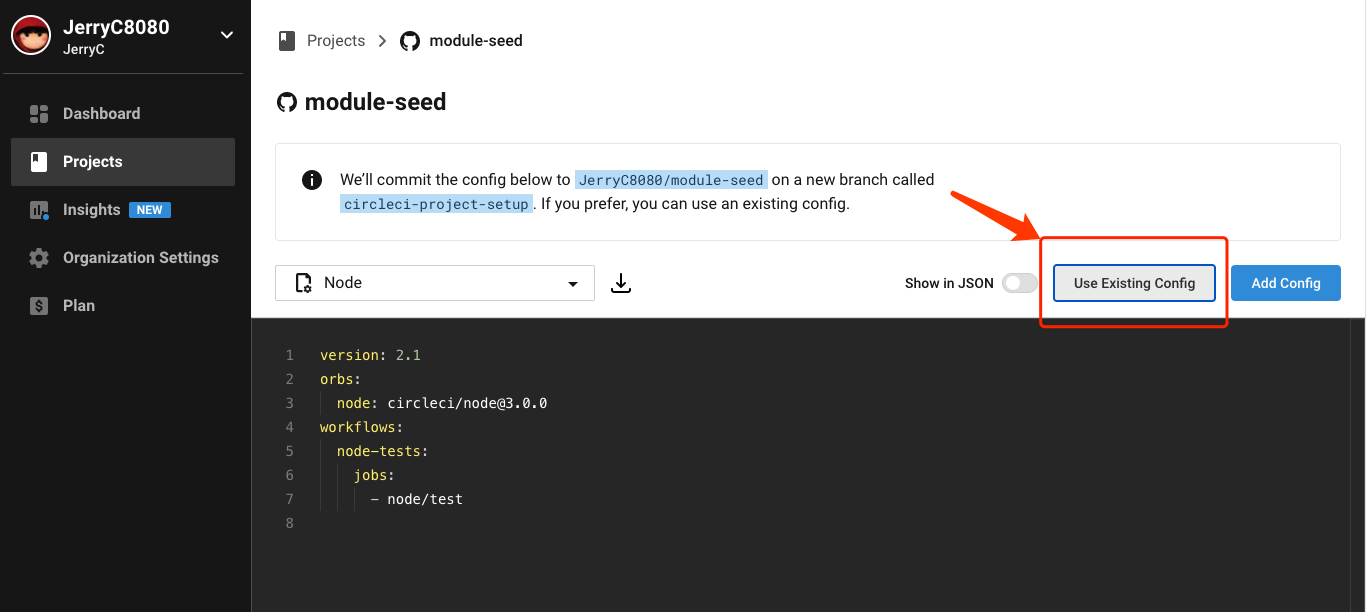Click the GitHub icon in breadcrumb
Screen dimensions: 1366x612
pyautogui.click(x=410, y=41)
